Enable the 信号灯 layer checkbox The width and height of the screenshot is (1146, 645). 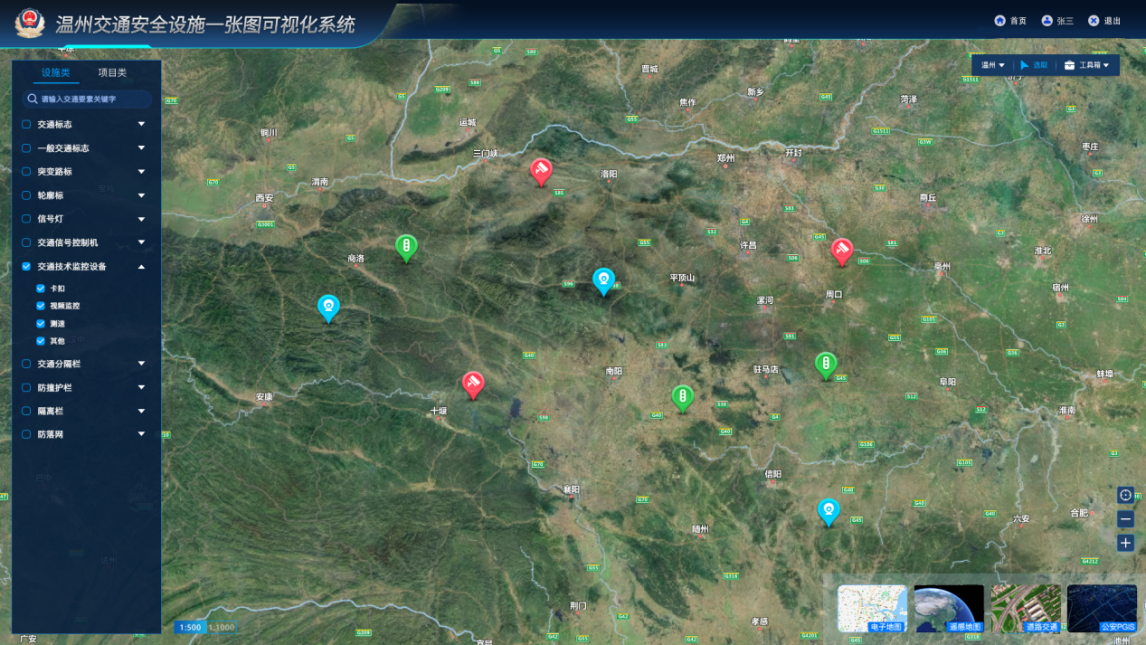pos(27,219)
